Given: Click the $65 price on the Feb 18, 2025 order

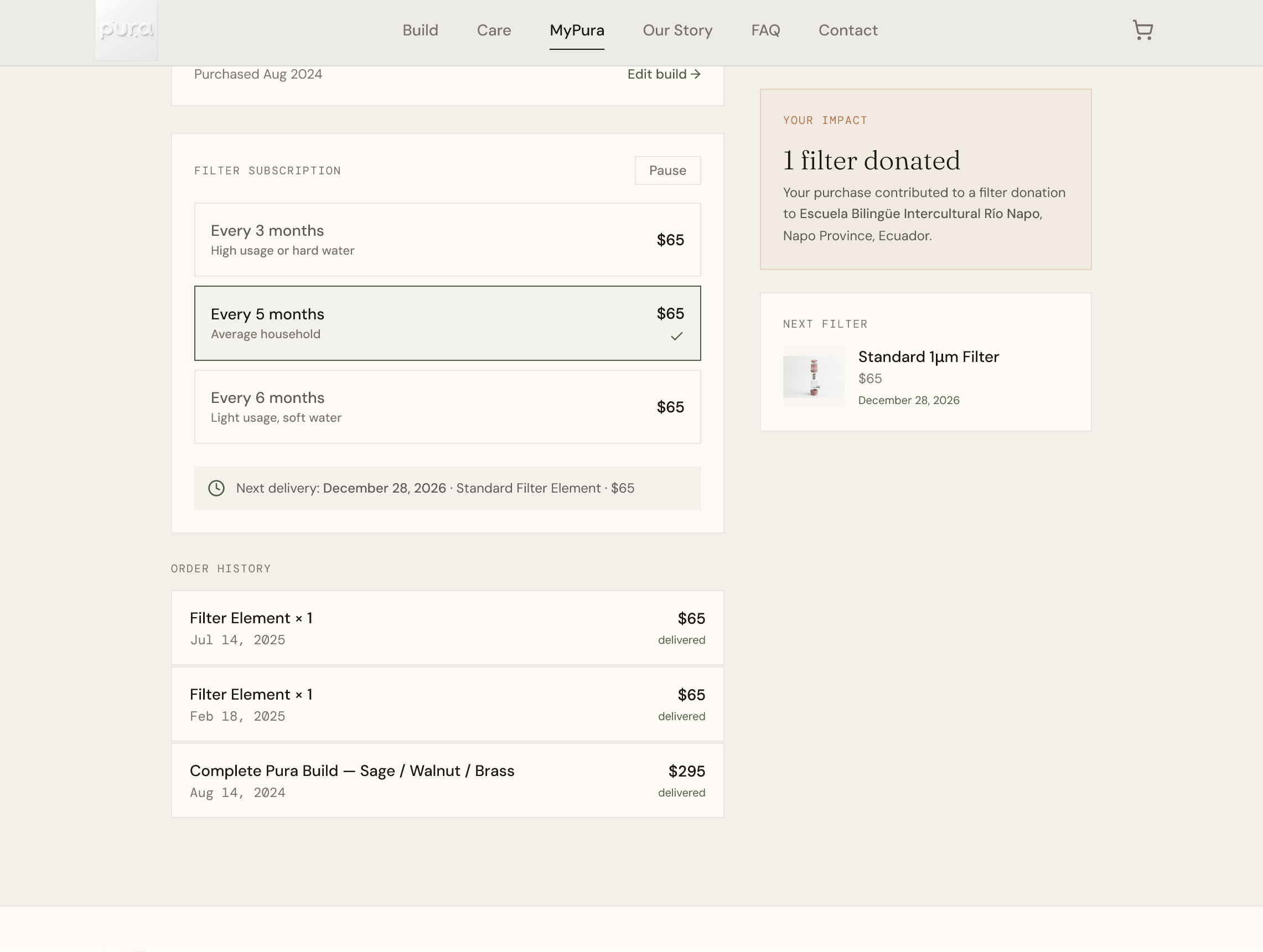Looking at the screenshot, I should [691, 695].
